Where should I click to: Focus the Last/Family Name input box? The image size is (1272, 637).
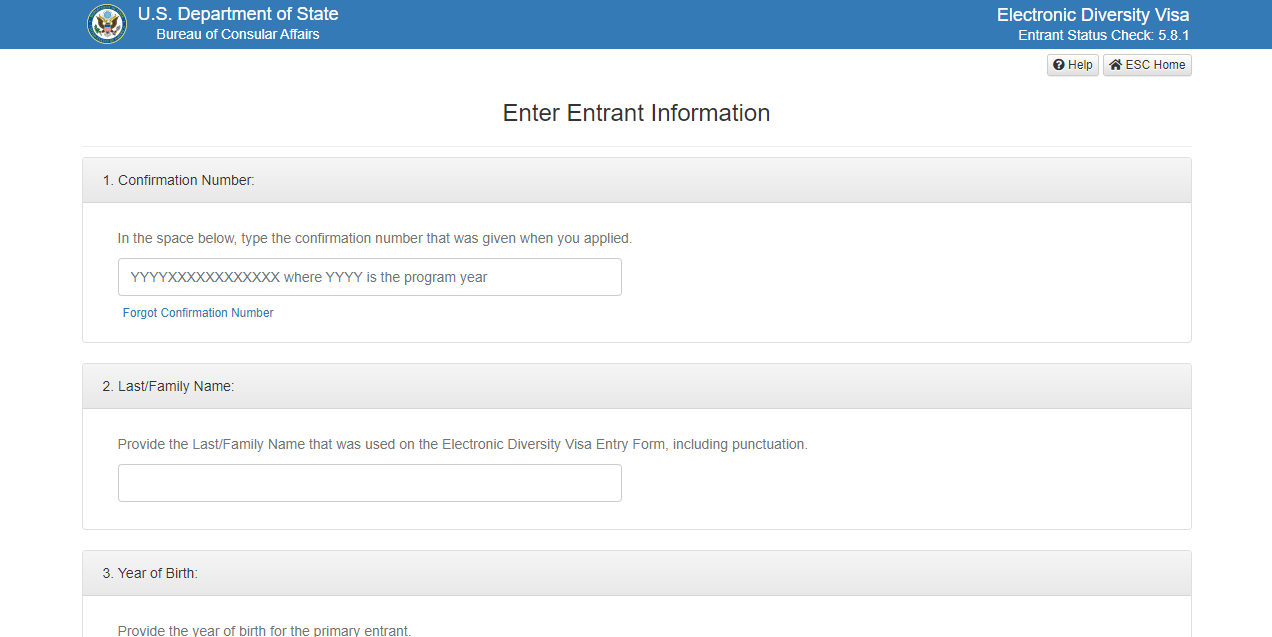pos(369,483)
